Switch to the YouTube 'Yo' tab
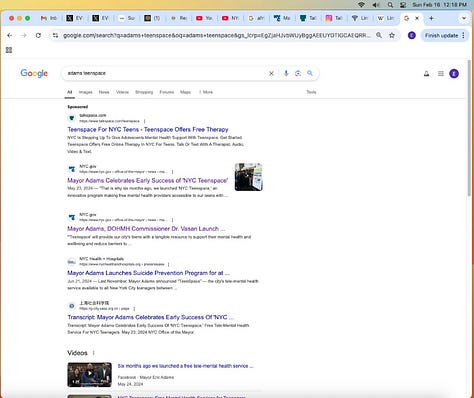The image size is (474, 398). [x=205, y=18]
